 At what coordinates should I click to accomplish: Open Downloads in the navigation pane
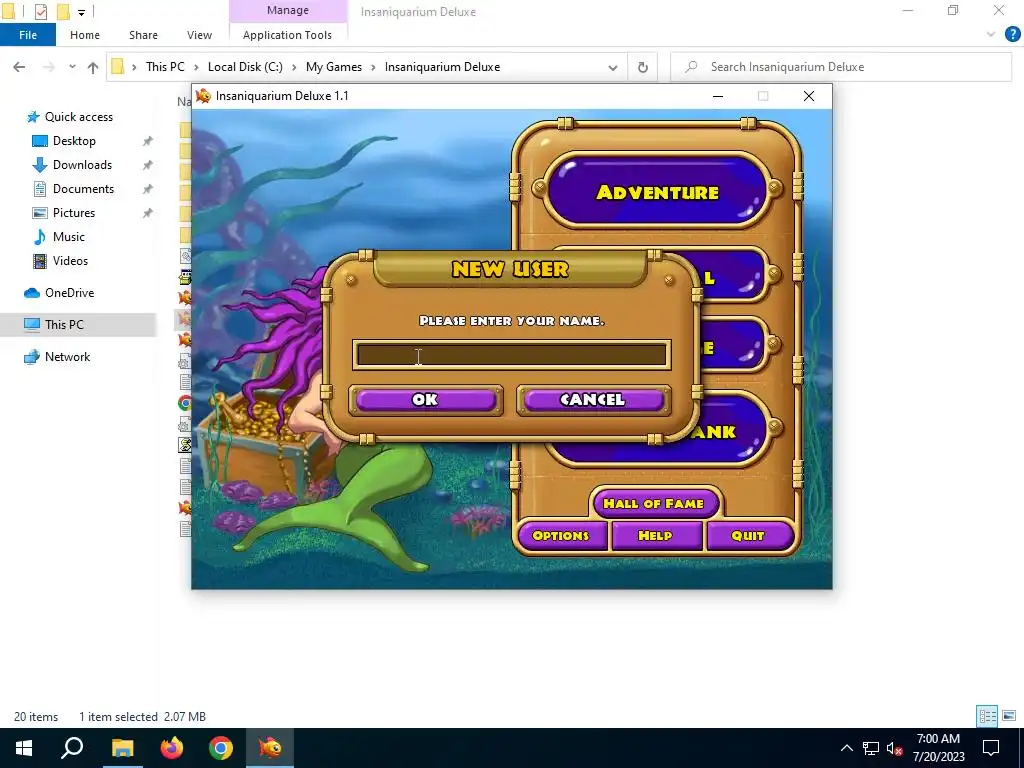pyautogui.click(x=82, y=165)
